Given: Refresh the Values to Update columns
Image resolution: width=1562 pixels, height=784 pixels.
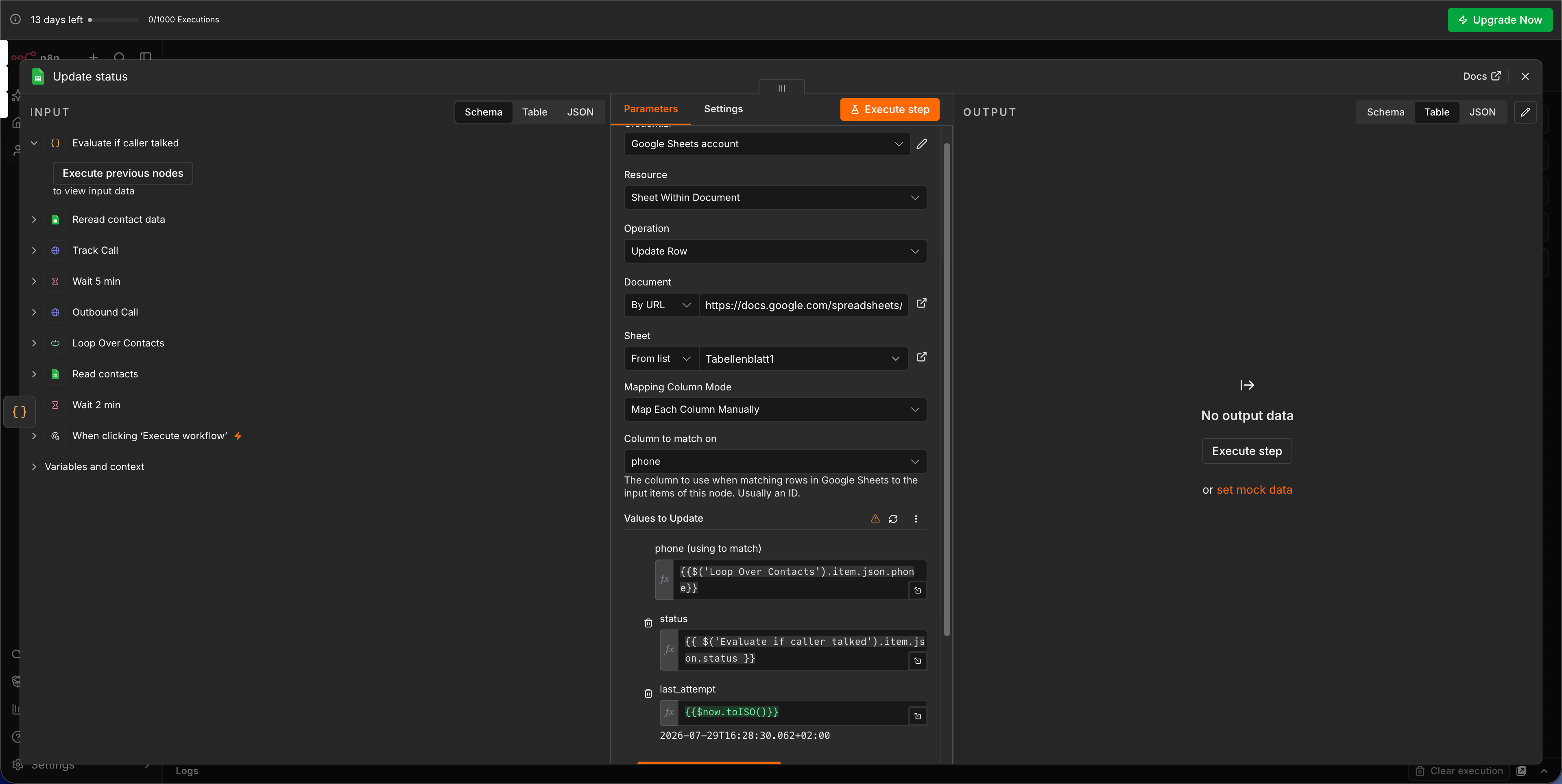Looking at the screenshot, I should [893, 518].
